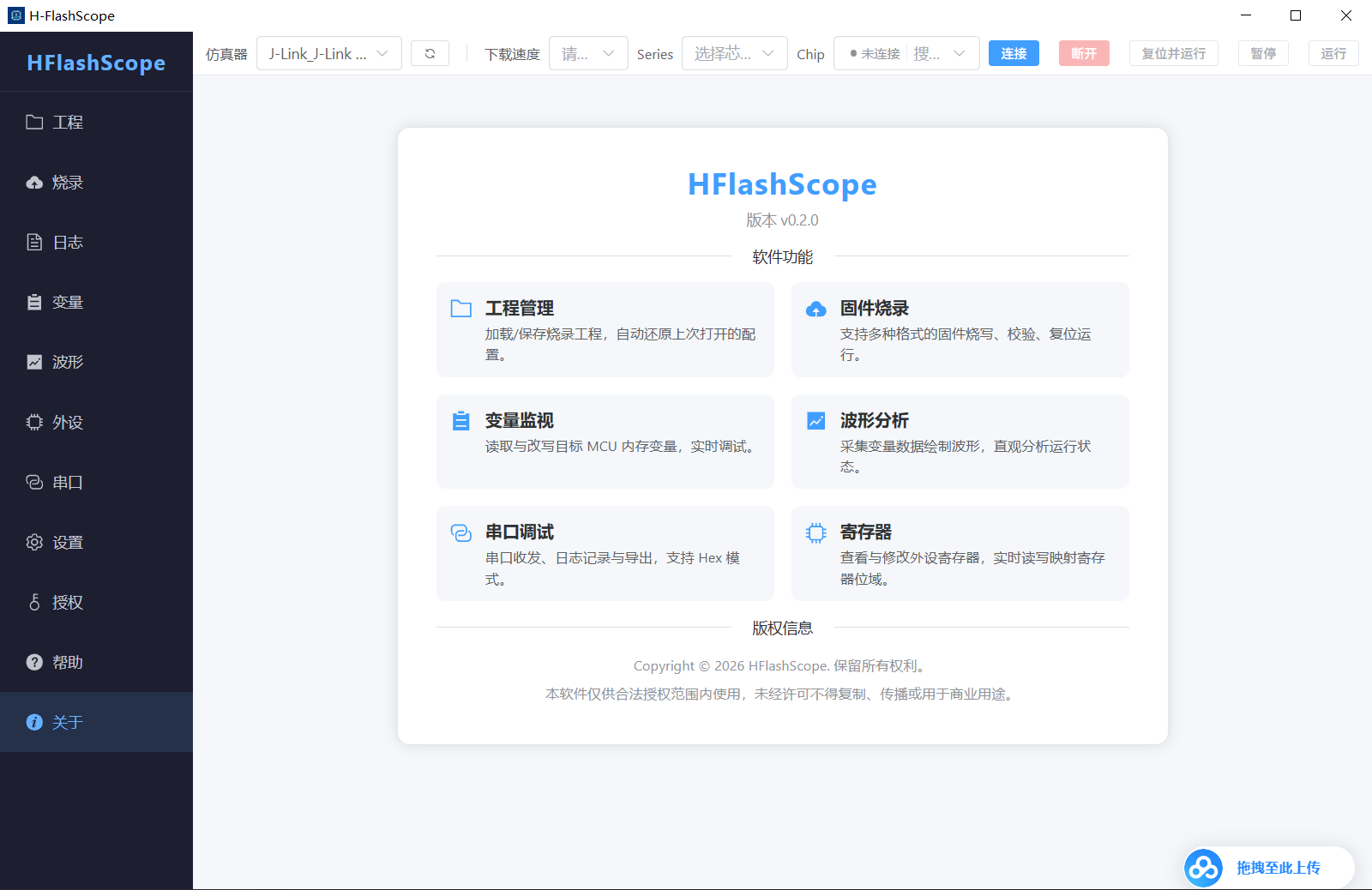Click the 暂停 pause button
Image resolution: width=1372 pixels, height=890 pixels.
click(x=1263, y=53)
